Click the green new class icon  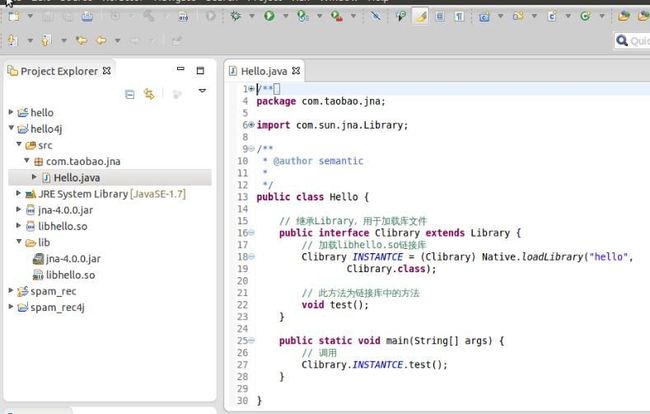[585, 16]
